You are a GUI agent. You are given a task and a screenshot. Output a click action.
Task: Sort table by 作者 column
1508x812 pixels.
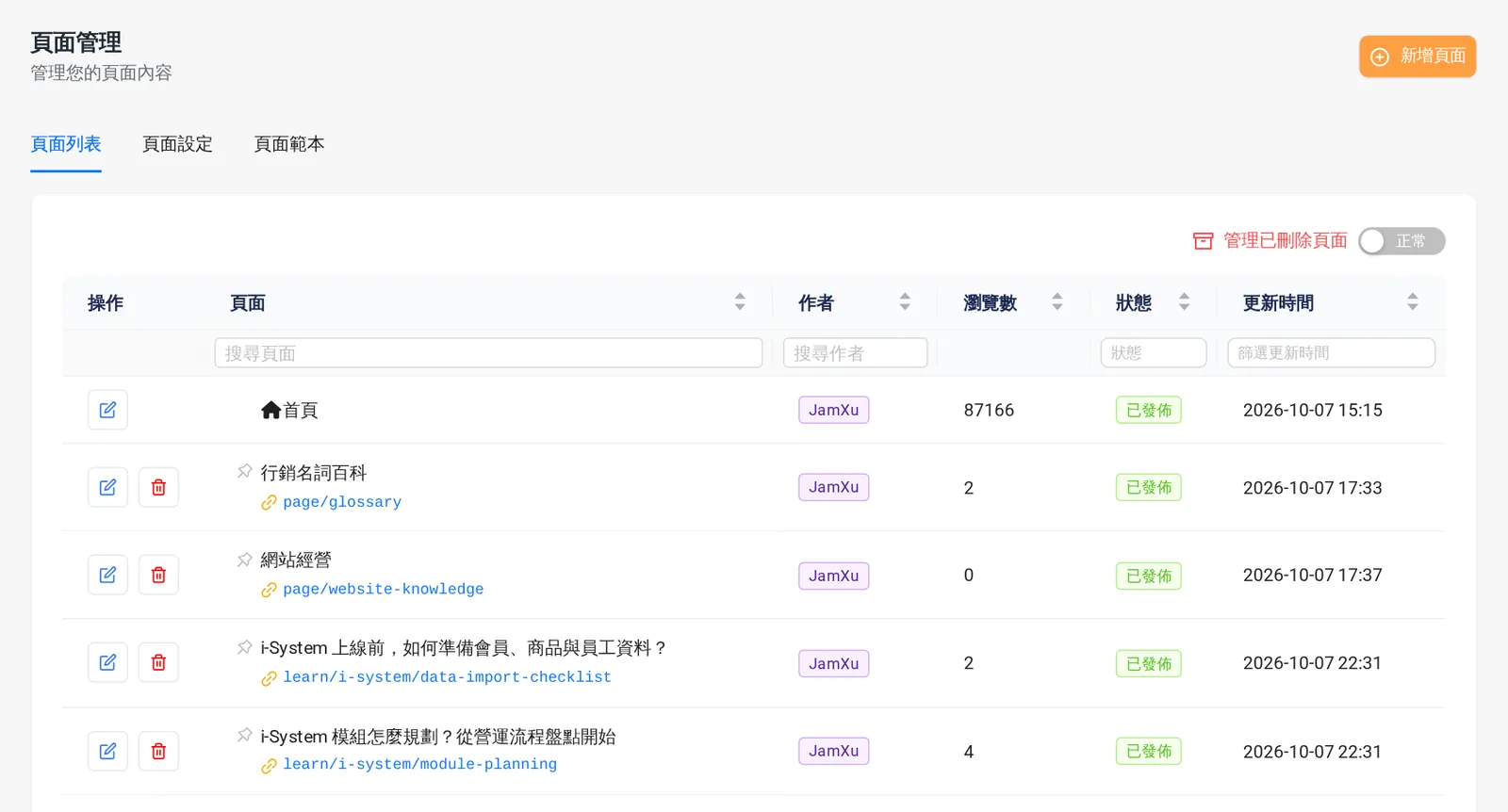(x=905, y=302)
